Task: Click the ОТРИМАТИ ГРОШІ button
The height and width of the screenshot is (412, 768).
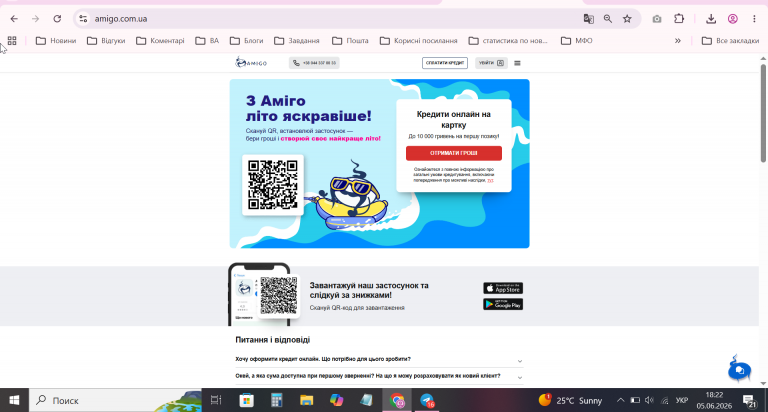Action: 454,153
